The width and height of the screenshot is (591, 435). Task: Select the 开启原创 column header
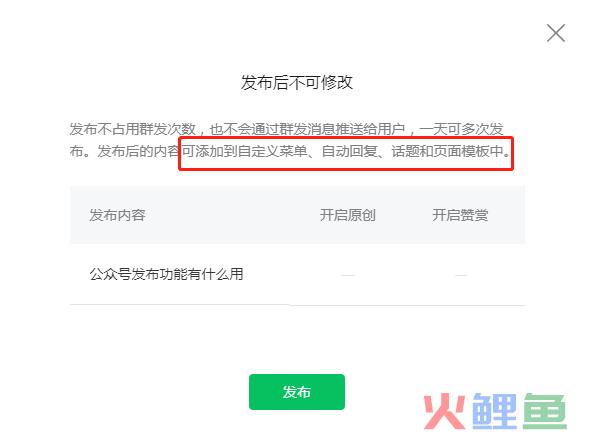[348, 215]
